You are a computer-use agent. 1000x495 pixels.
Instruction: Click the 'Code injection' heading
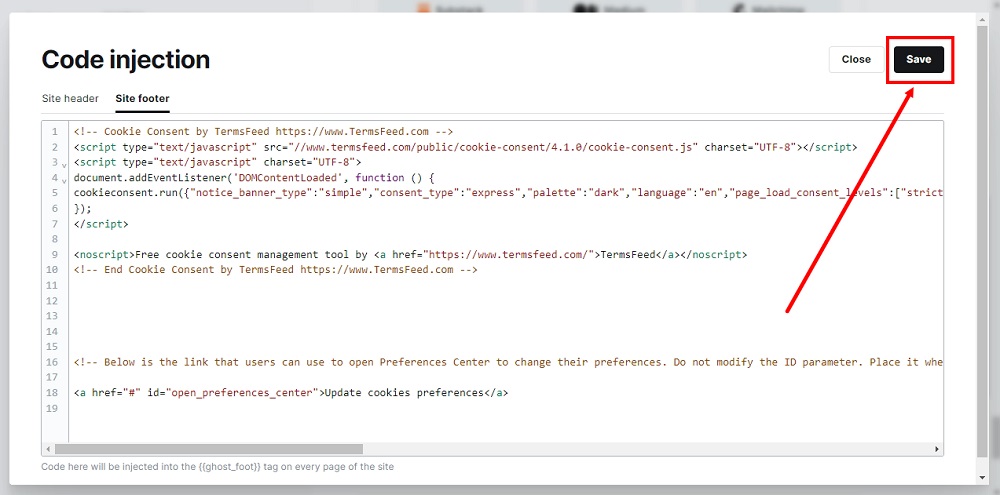126,59
